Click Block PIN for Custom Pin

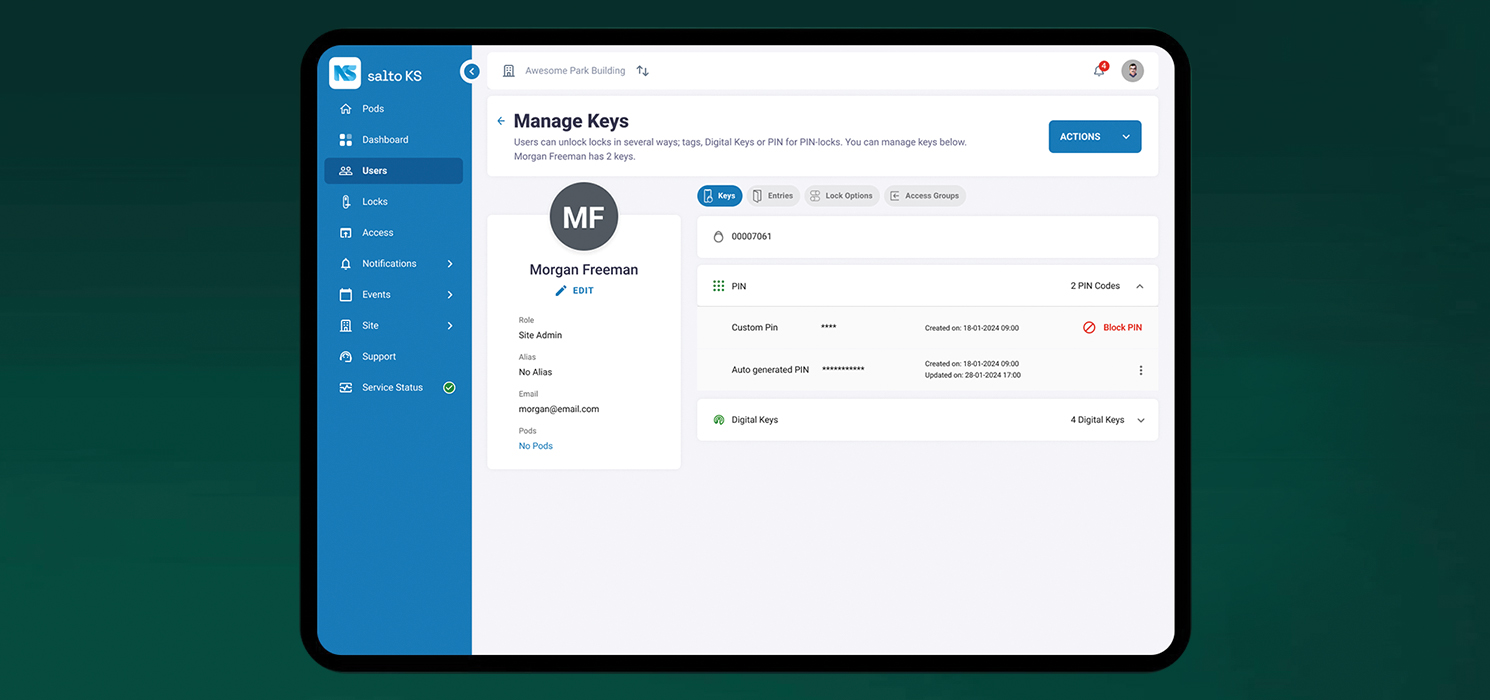1122,328
